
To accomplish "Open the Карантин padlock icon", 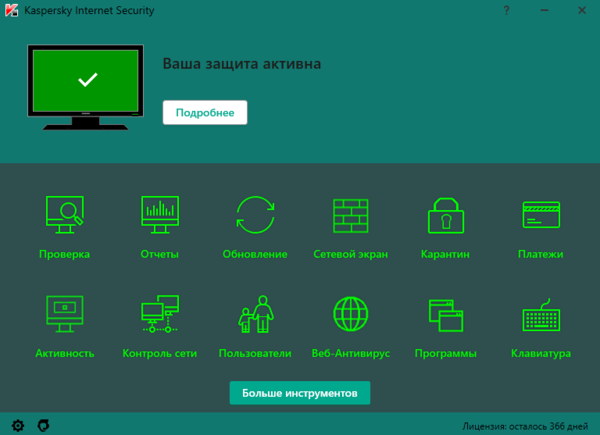I will pos(446,215).
